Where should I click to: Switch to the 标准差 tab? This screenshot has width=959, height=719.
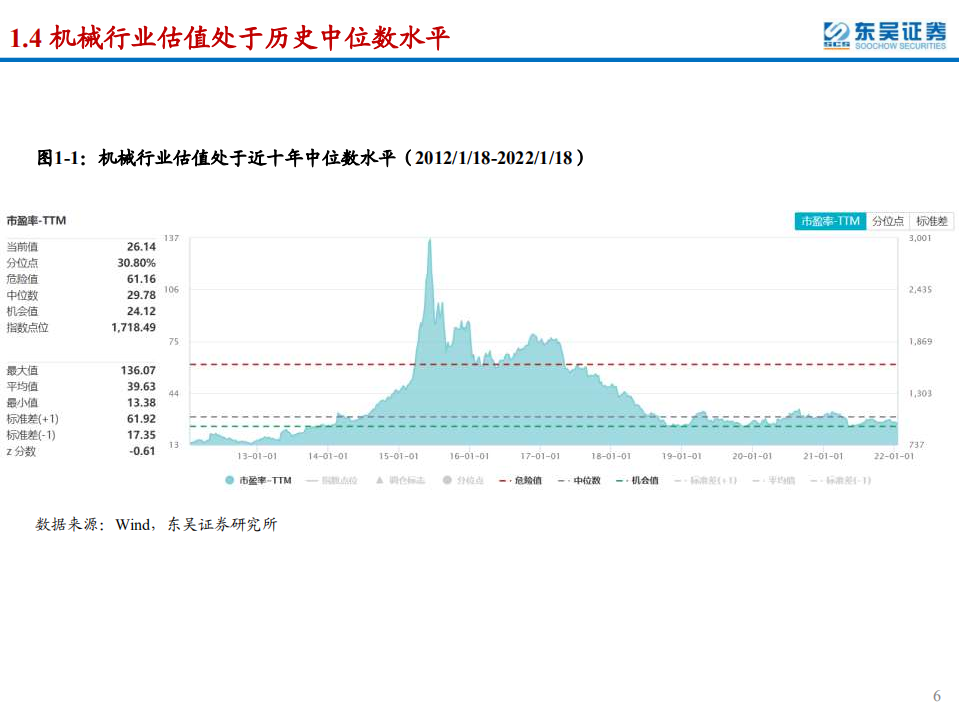click(x=933, y=221)
